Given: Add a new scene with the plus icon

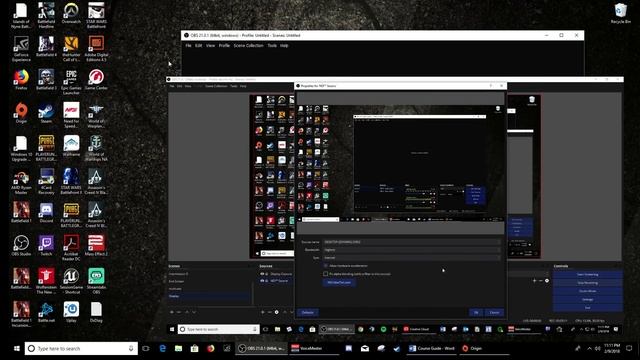Looking at the screenshot, I should tap(172, 312).
